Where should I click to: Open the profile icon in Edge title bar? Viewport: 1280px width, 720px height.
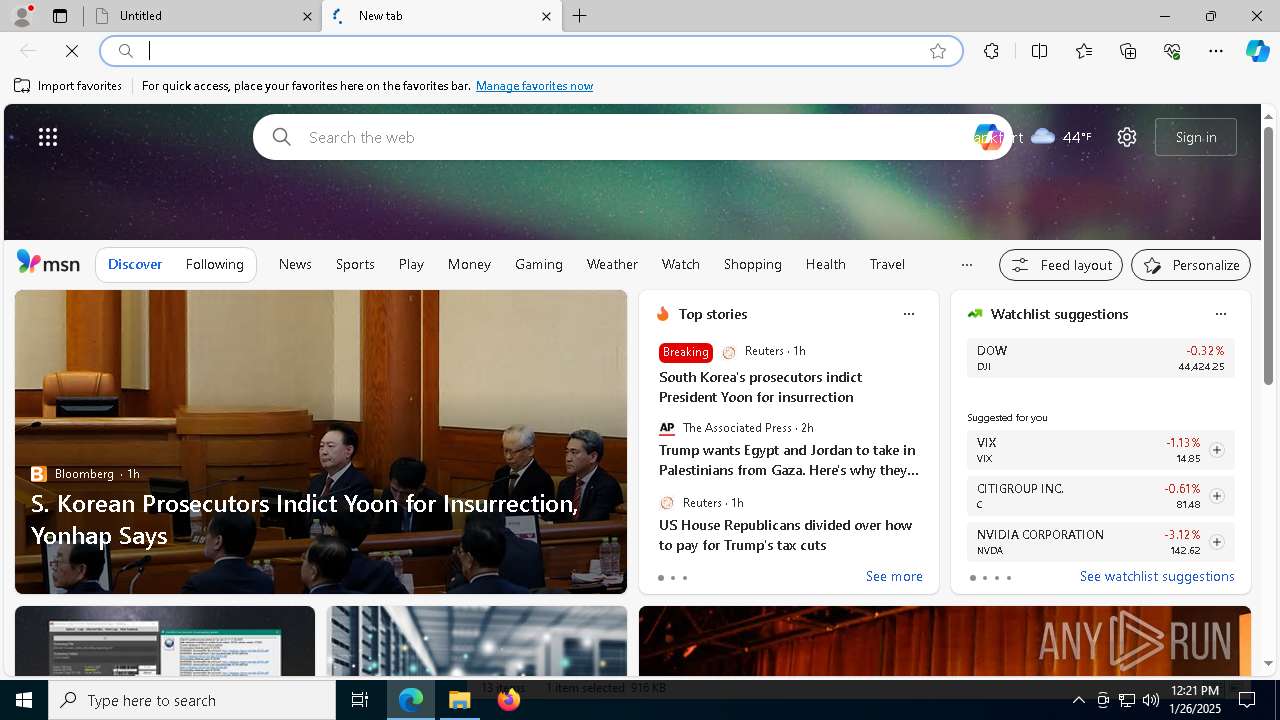tap(22, 16)
